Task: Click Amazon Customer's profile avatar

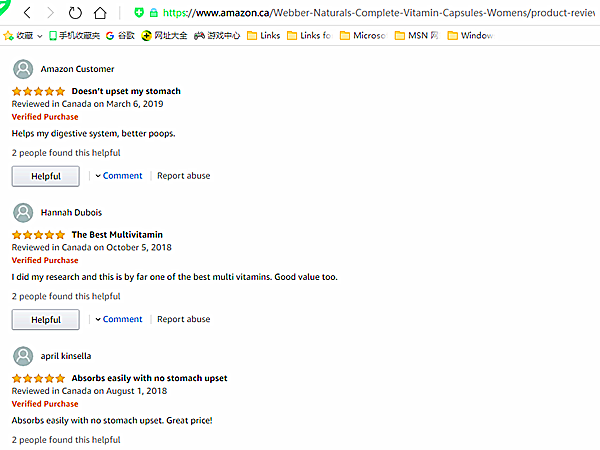Action: [23, 69]
